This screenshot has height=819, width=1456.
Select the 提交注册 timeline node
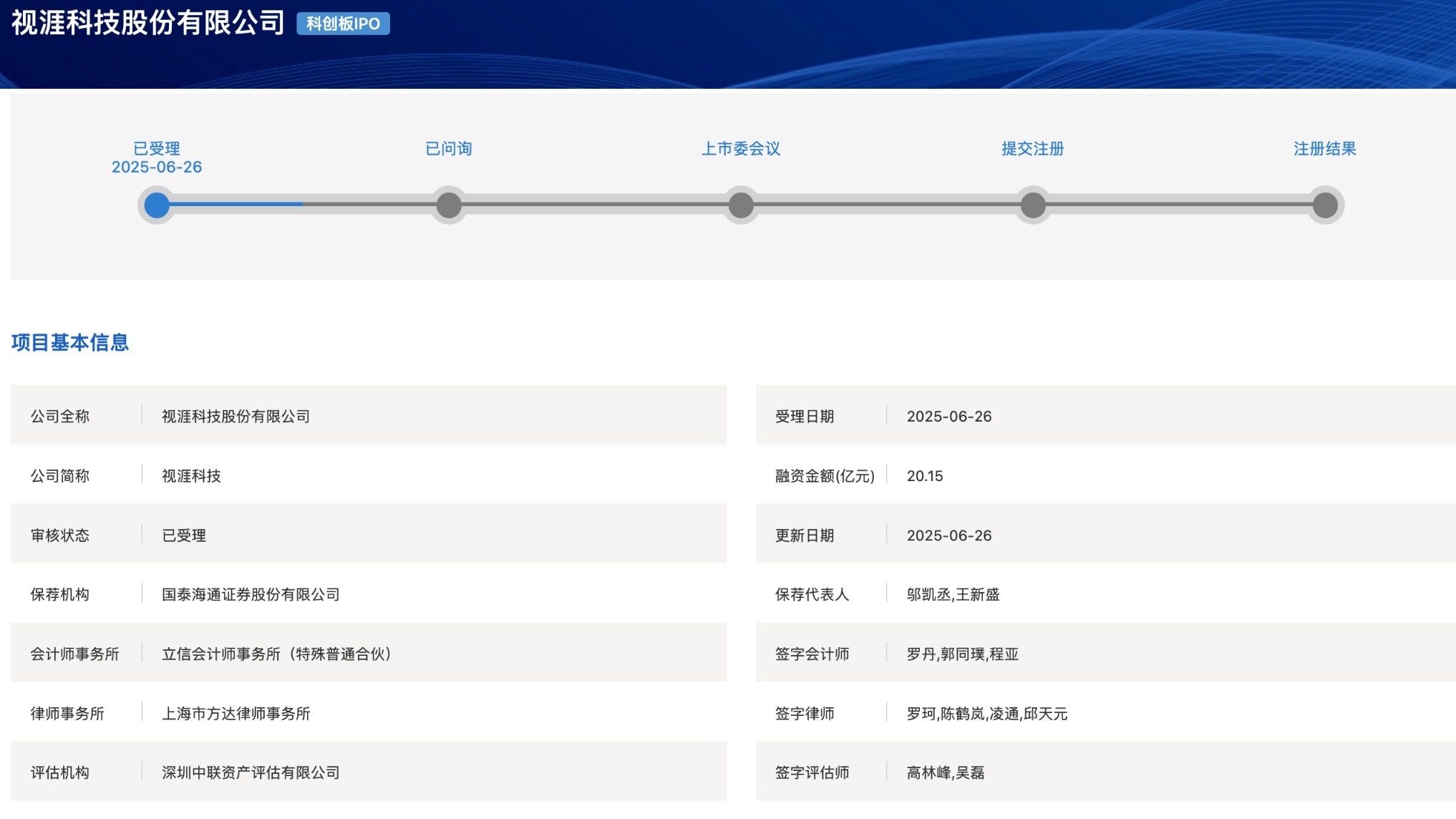pos(1033,205)
